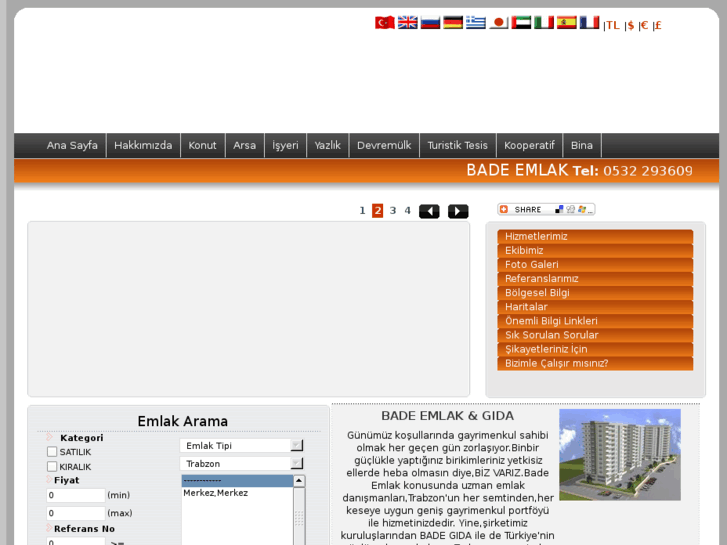Screen dimensions: 727x545
Task: Open Bölgesel Bilgi in the sidebar
Action: tap(595, 293)
